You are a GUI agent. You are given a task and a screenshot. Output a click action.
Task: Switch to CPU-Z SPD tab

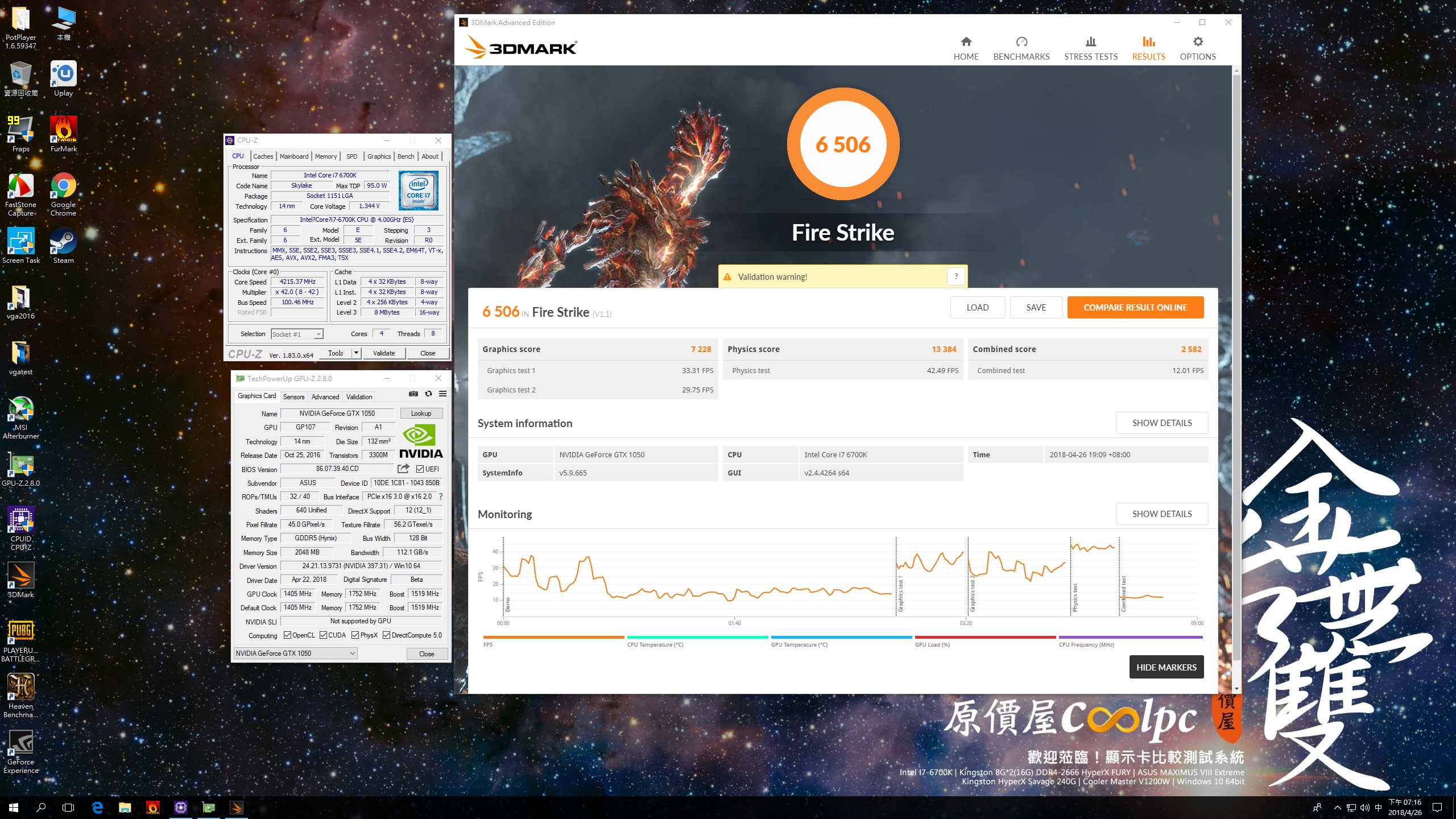tap(352, 156)
